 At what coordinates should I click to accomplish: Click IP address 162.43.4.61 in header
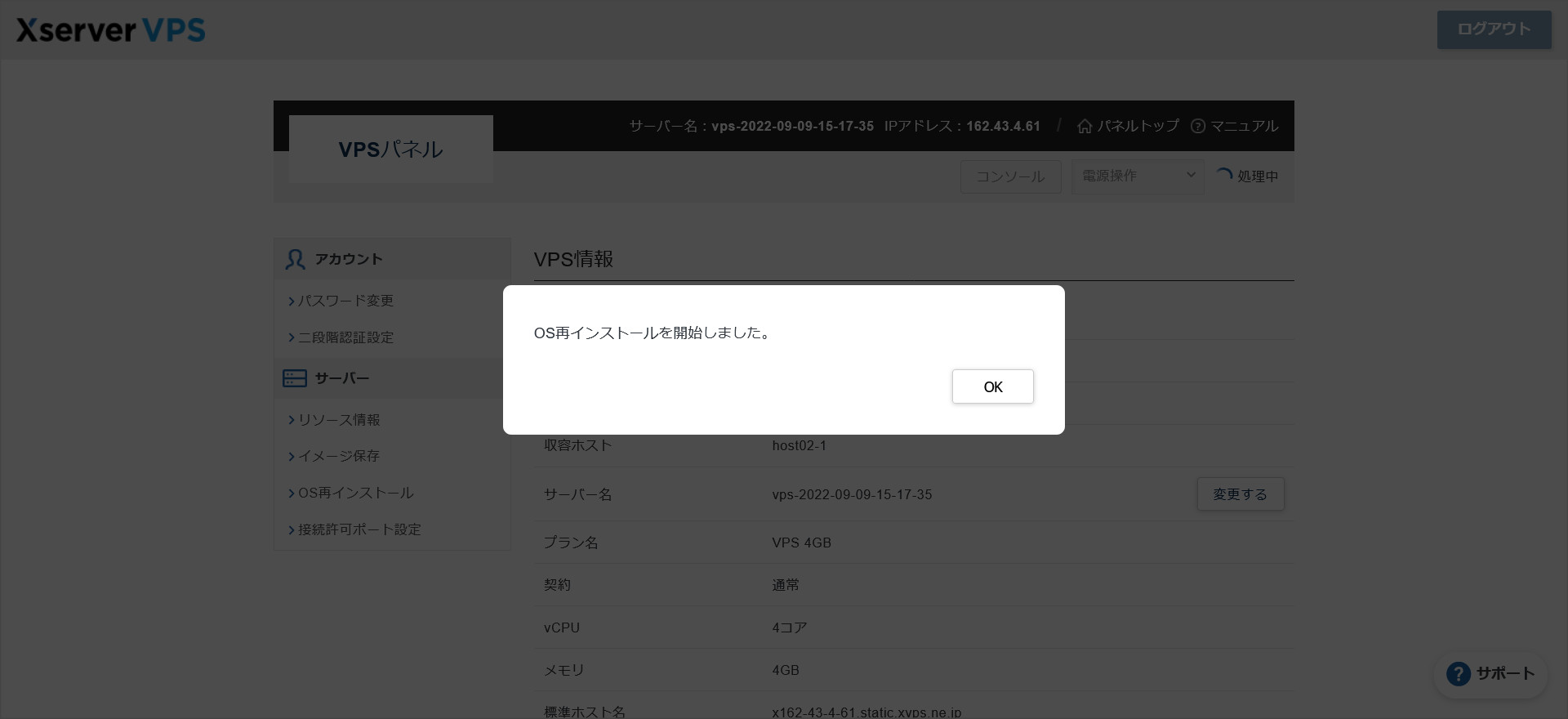[1003, 126]
